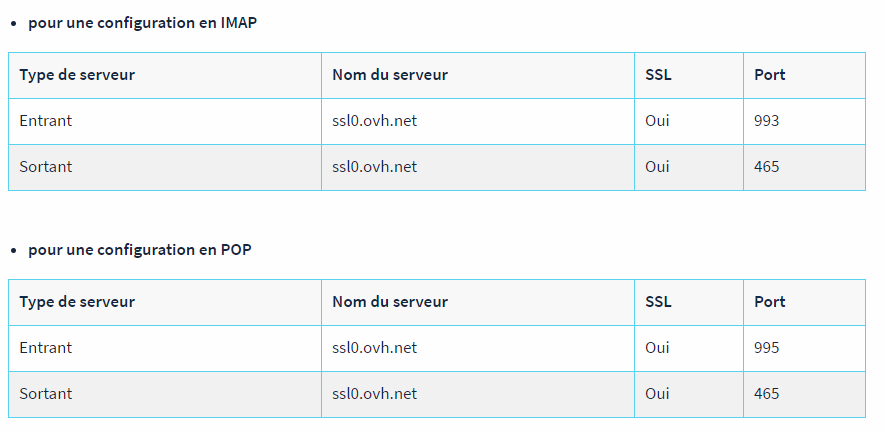Click the "pour une configuration en IMAP" heading
The image size is (885, 432).
click(142, 22)
